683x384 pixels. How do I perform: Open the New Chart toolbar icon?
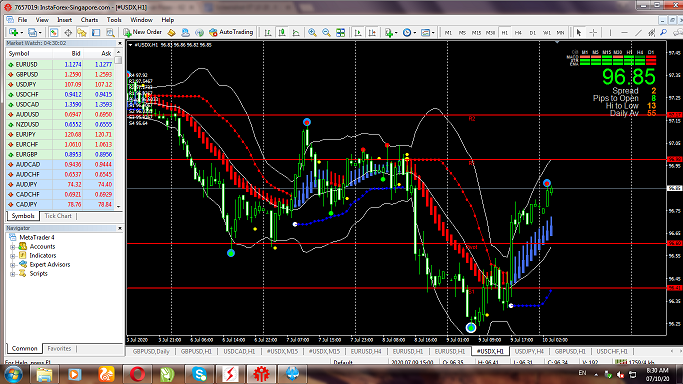click(x=13, y=32)
